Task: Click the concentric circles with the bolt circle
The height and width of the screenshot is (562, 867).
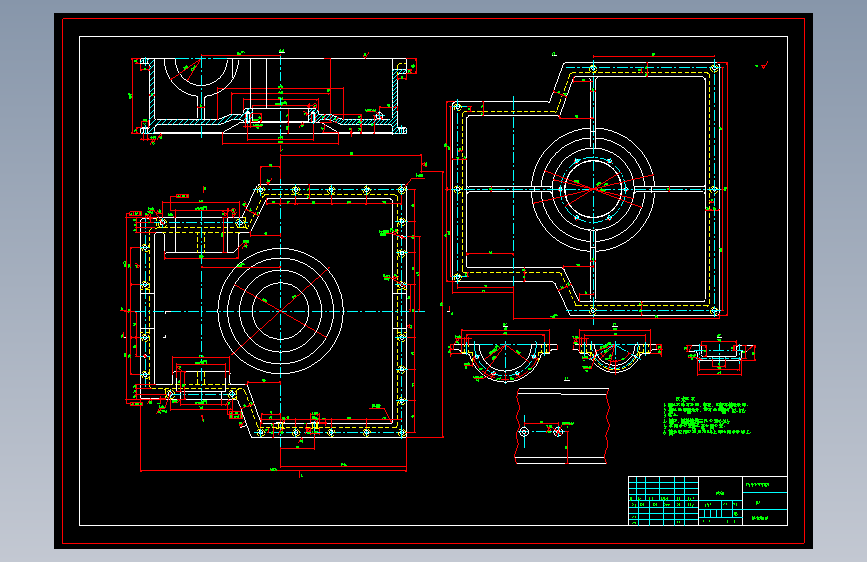Action: [x=593, y=189]
